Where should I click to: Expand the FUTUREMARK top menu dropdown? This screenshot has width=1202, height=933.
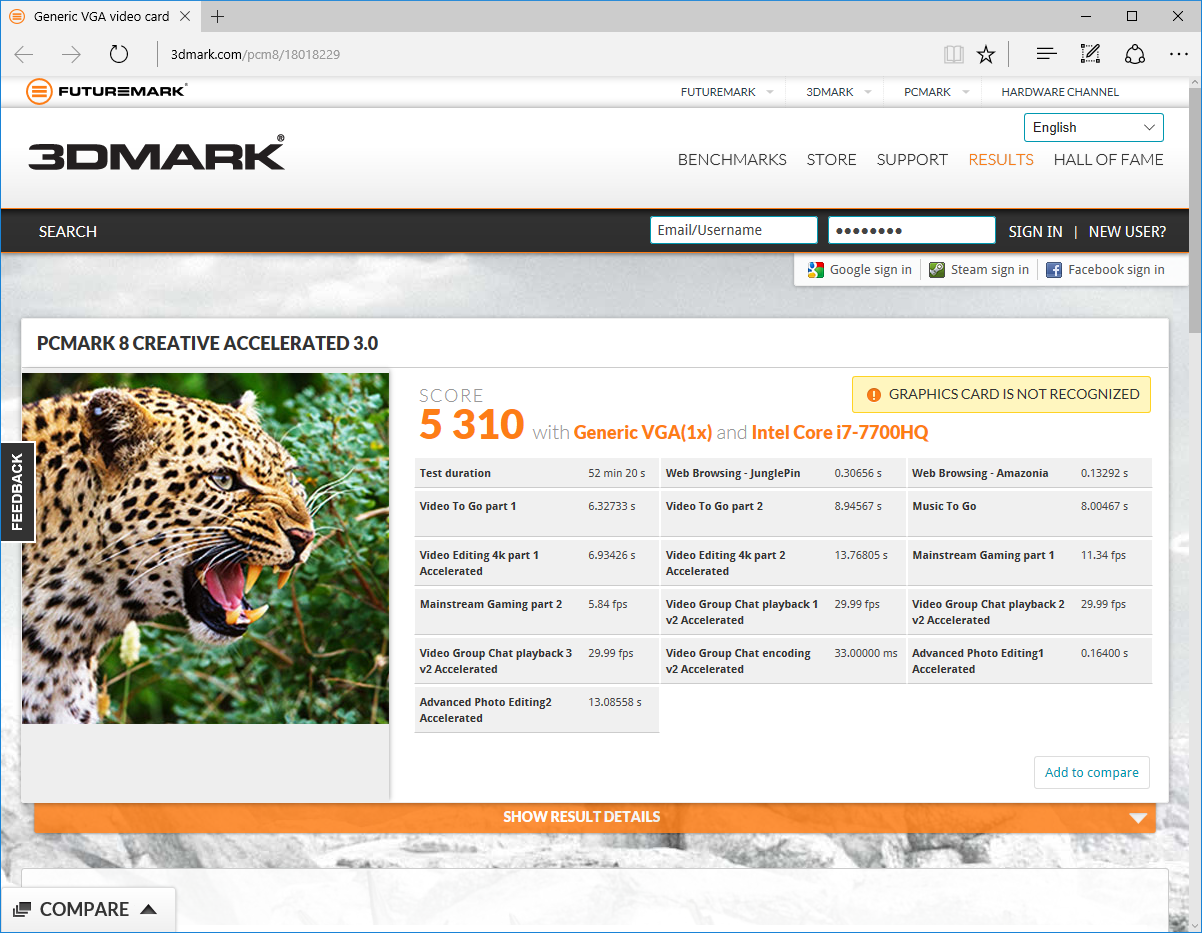(x=770, y=92)
